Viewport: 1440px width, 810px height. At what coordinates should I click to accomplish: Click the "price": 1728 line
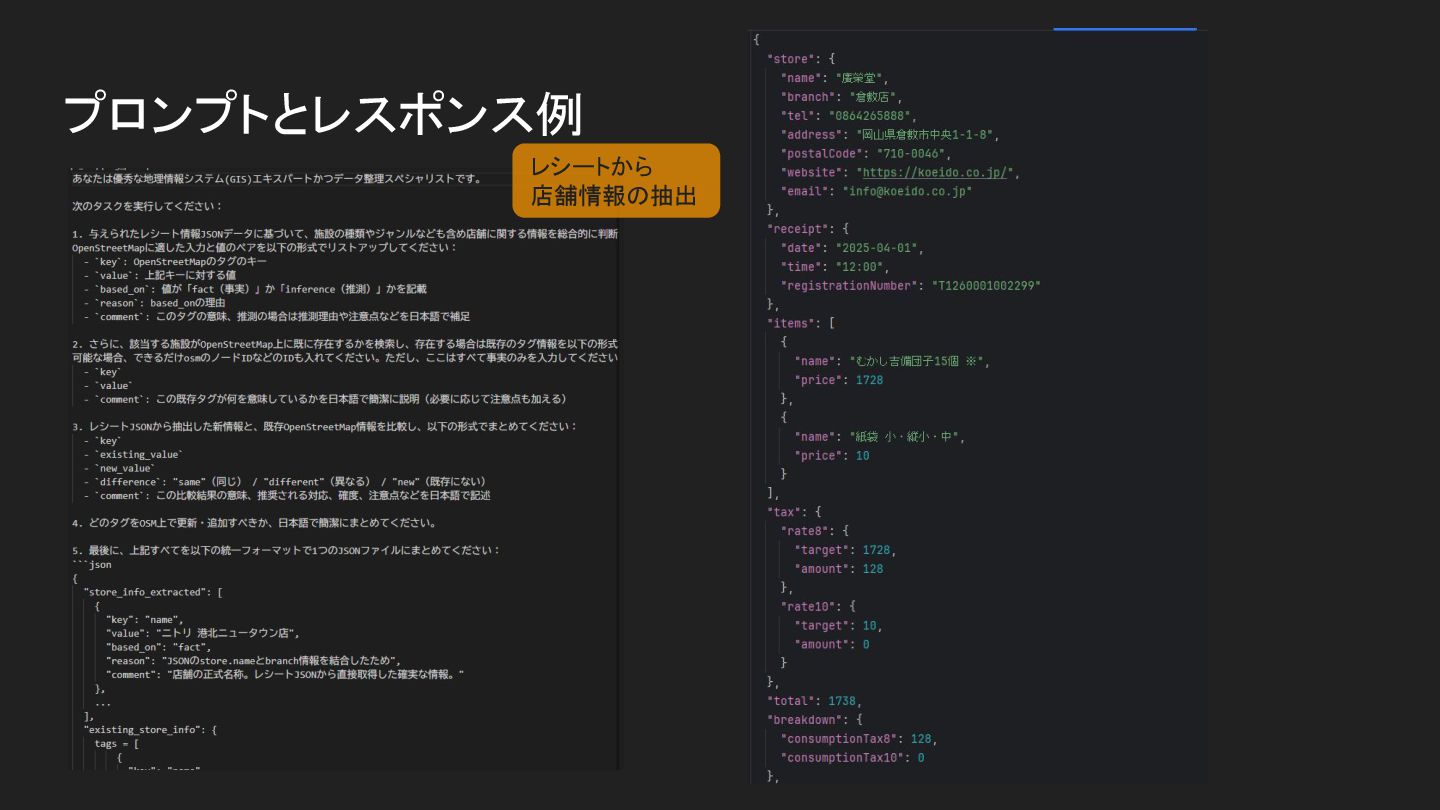[838, 380]
